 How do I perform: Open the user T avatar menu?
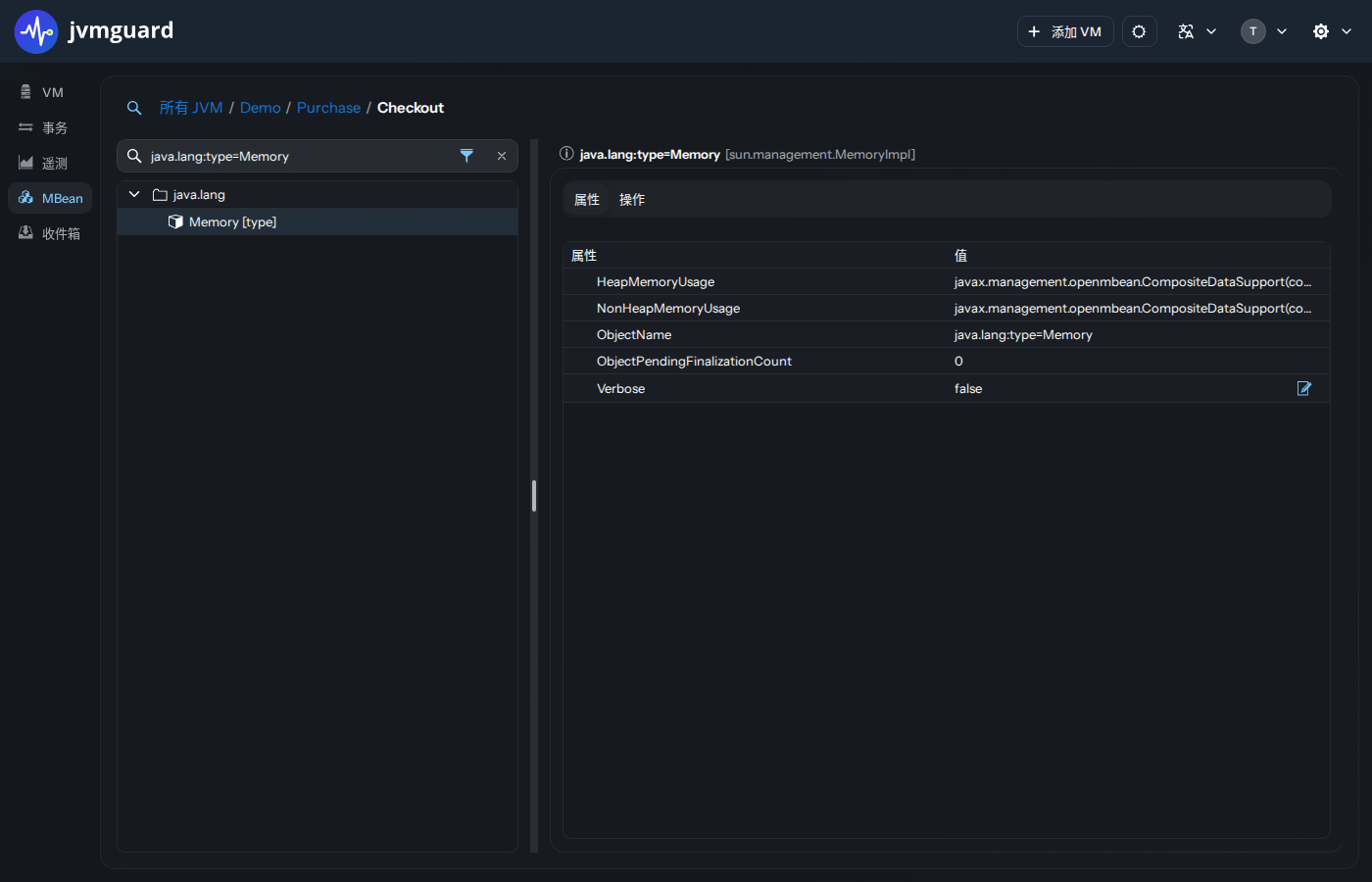pos(1264,31)
